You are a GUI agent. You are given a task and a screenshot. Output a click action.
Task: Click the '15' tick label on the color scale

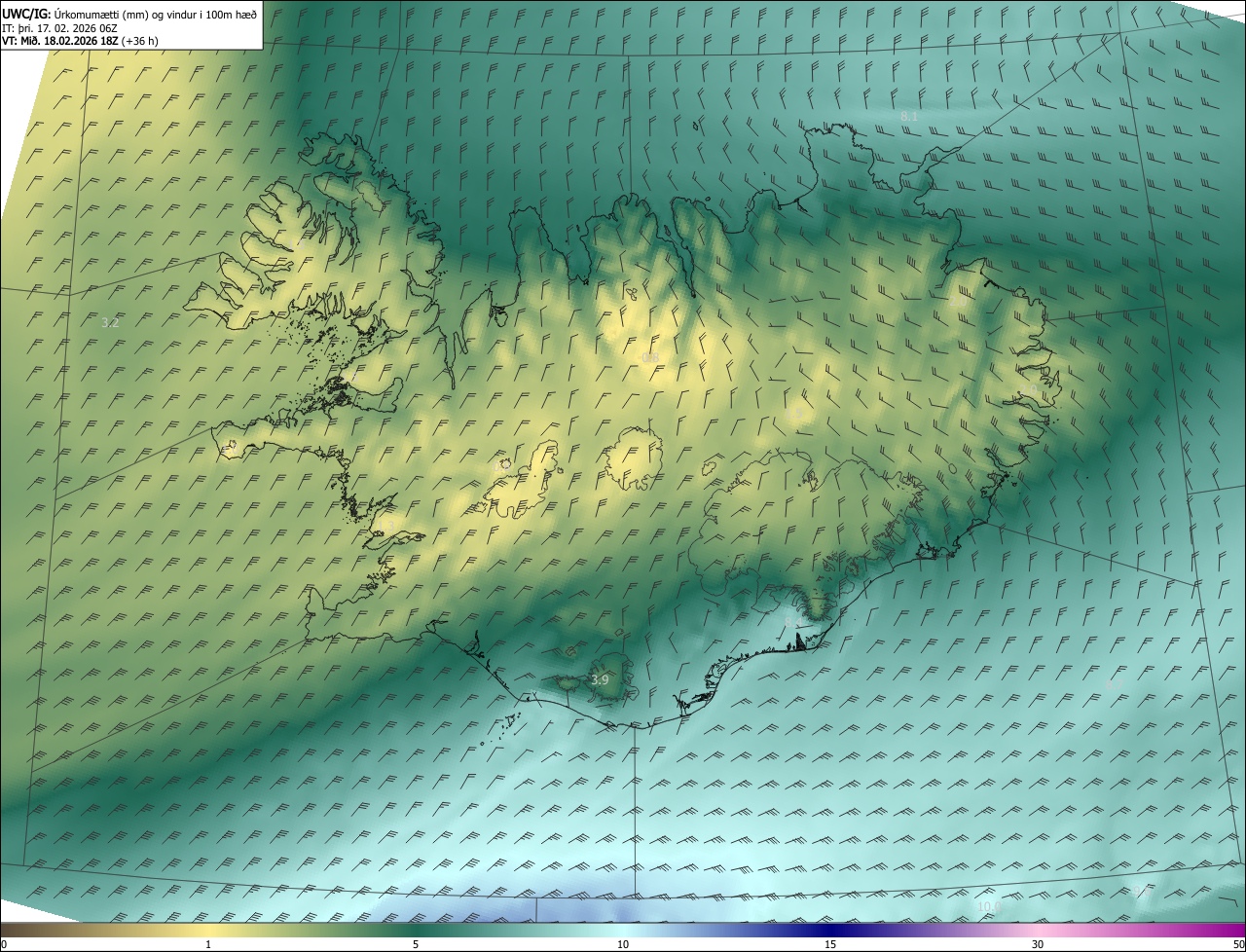[830, 945]
